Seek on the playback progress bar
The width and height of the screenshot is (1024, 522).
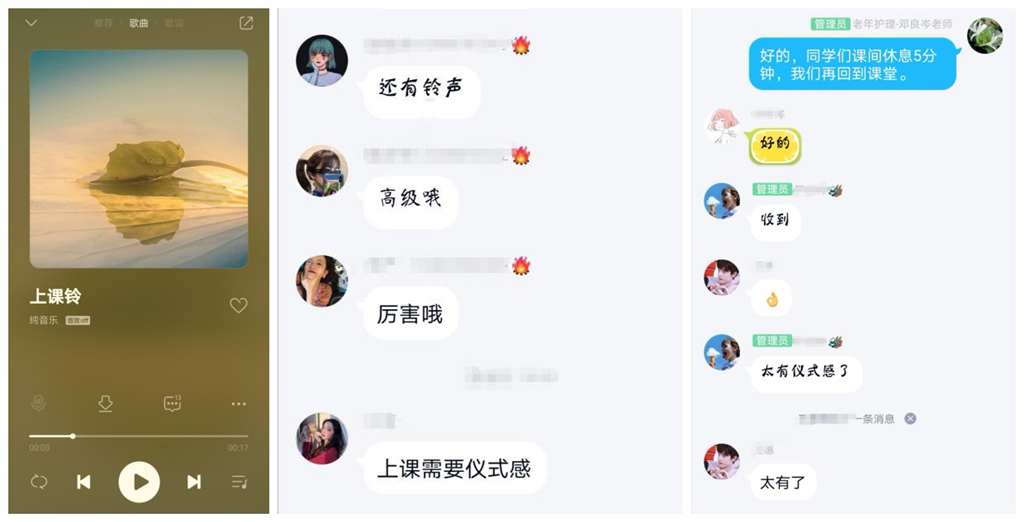(x=138, y=436)
